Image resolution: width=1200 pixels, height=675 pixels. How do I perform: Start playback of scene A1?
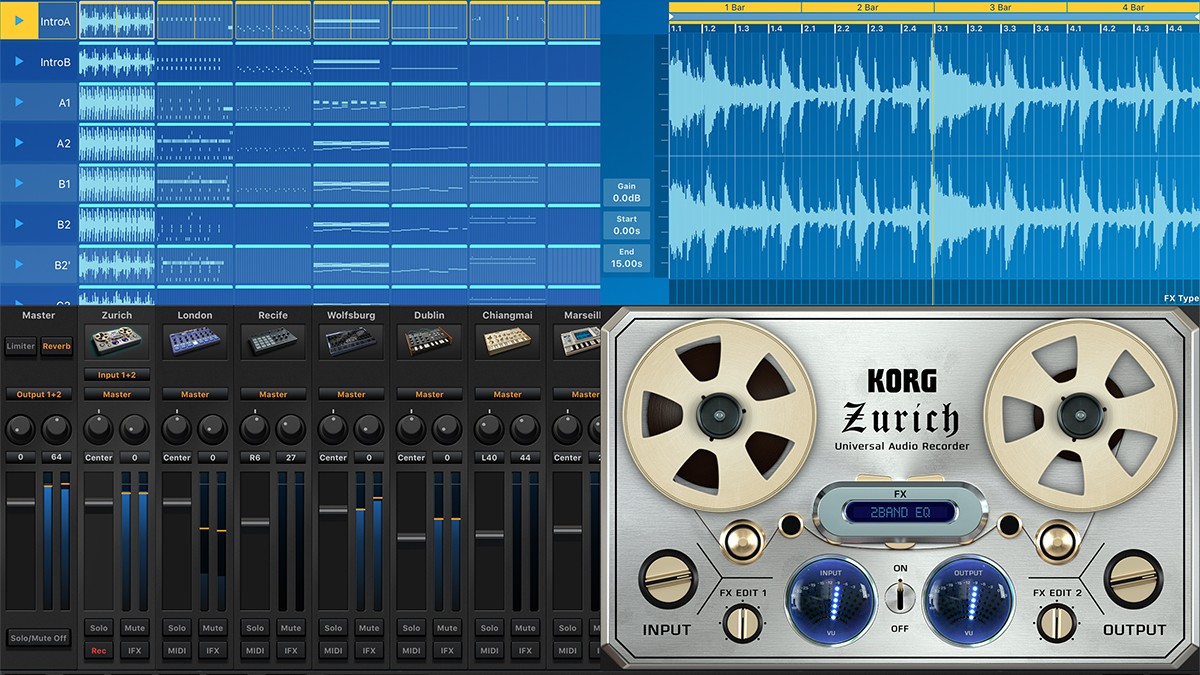pos(19,102)
